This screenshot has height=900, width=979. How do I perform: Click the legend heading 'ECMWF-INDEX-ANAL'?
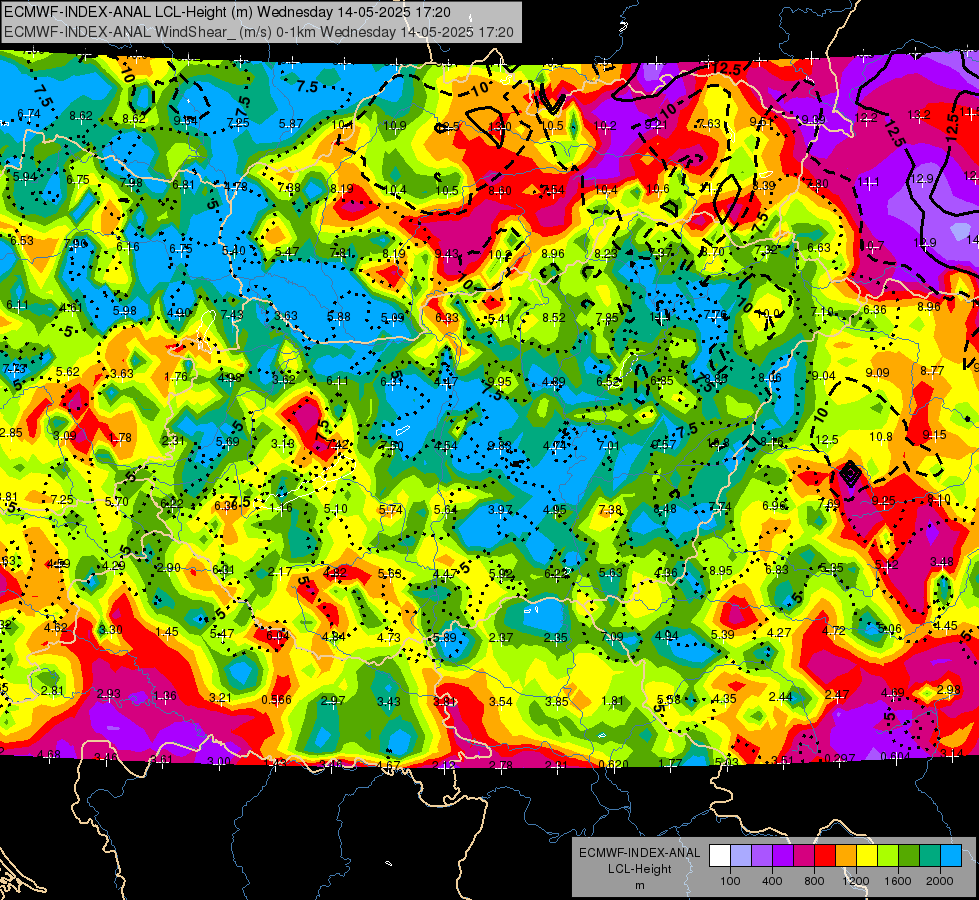(x=640, y=853)
